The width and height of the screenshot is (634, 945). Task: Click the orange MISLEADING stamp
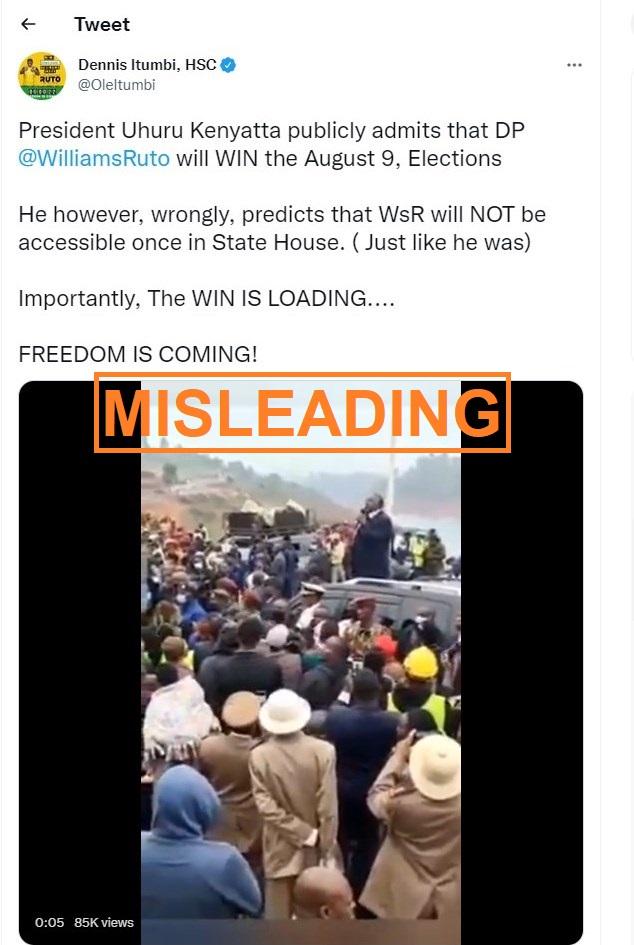(303, 413)
